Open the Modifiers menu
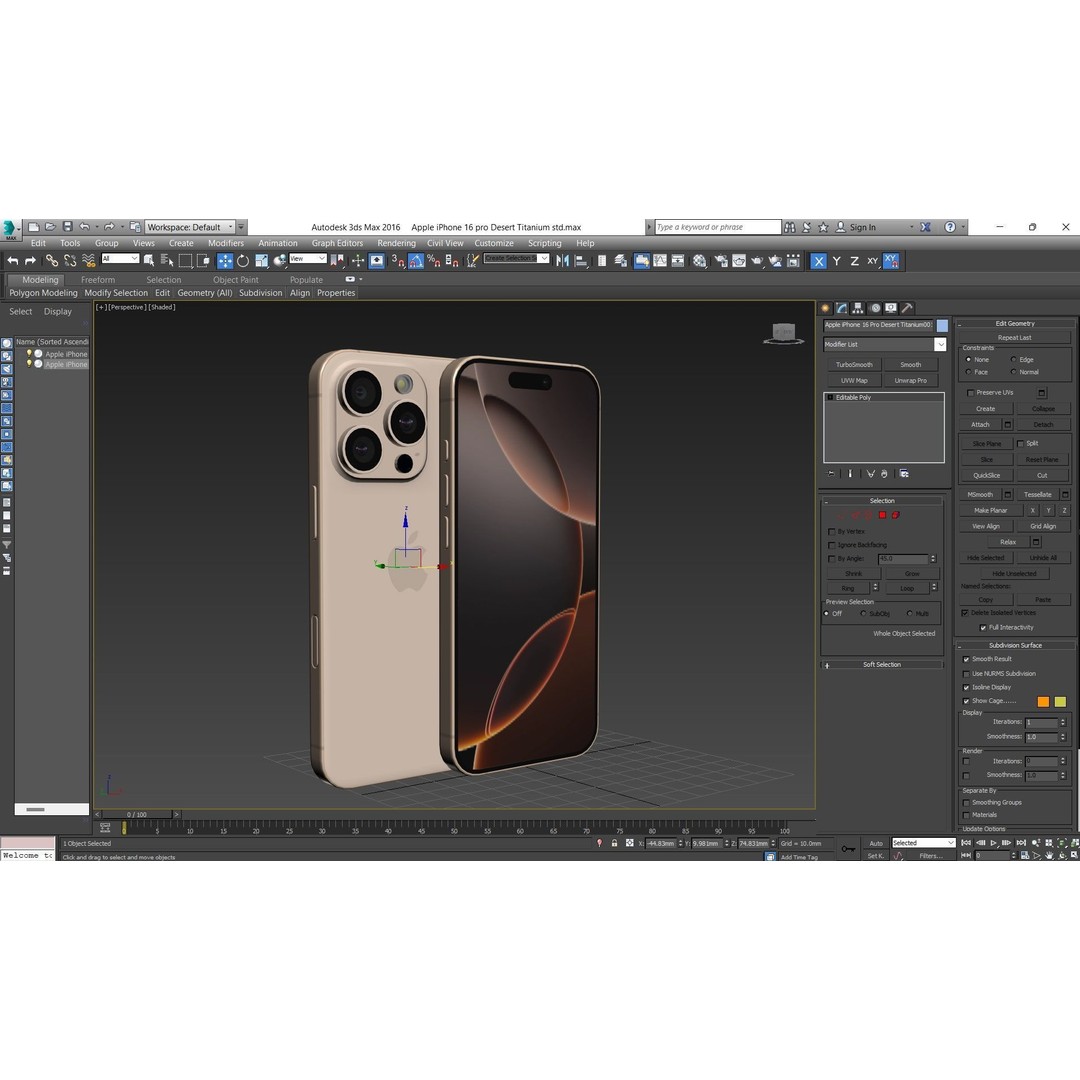1080x1080 pixels. (226, 243)
